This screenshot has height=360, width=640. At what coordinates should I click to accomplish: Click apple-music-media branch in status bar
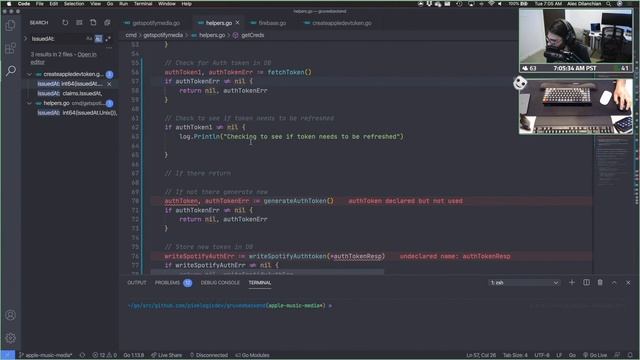45,355
